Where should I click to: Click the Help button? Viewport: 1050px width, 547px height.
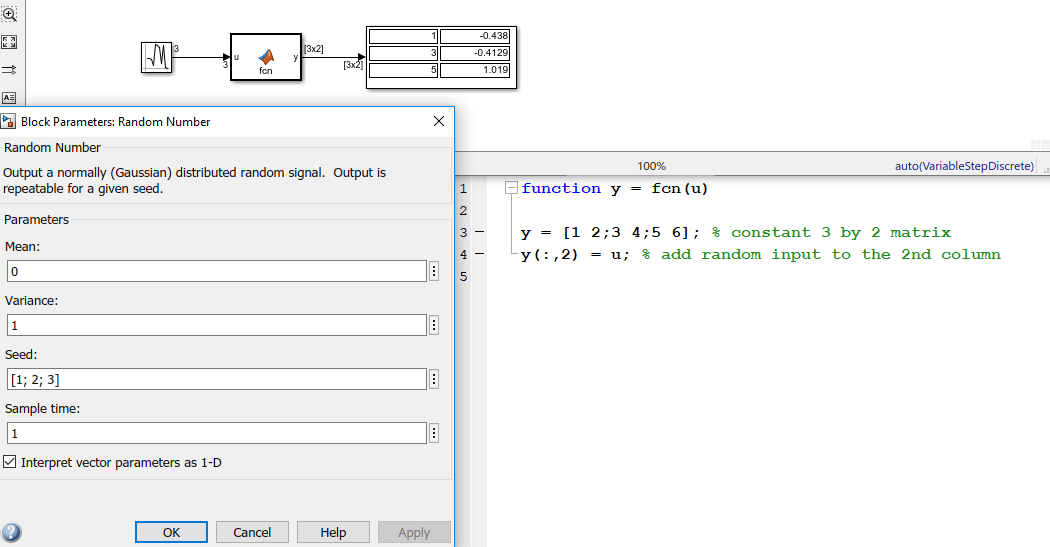[x=333, y=532]
